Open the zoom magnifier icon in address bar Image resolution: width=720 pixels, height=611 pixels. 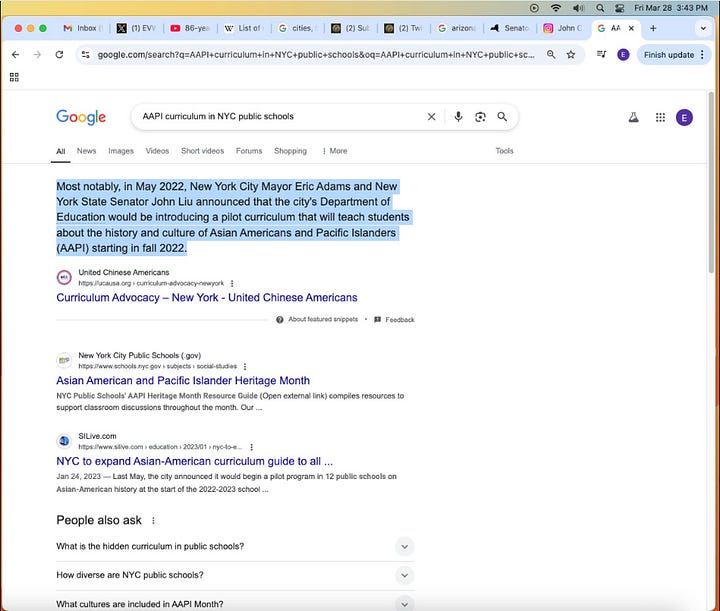551,55
